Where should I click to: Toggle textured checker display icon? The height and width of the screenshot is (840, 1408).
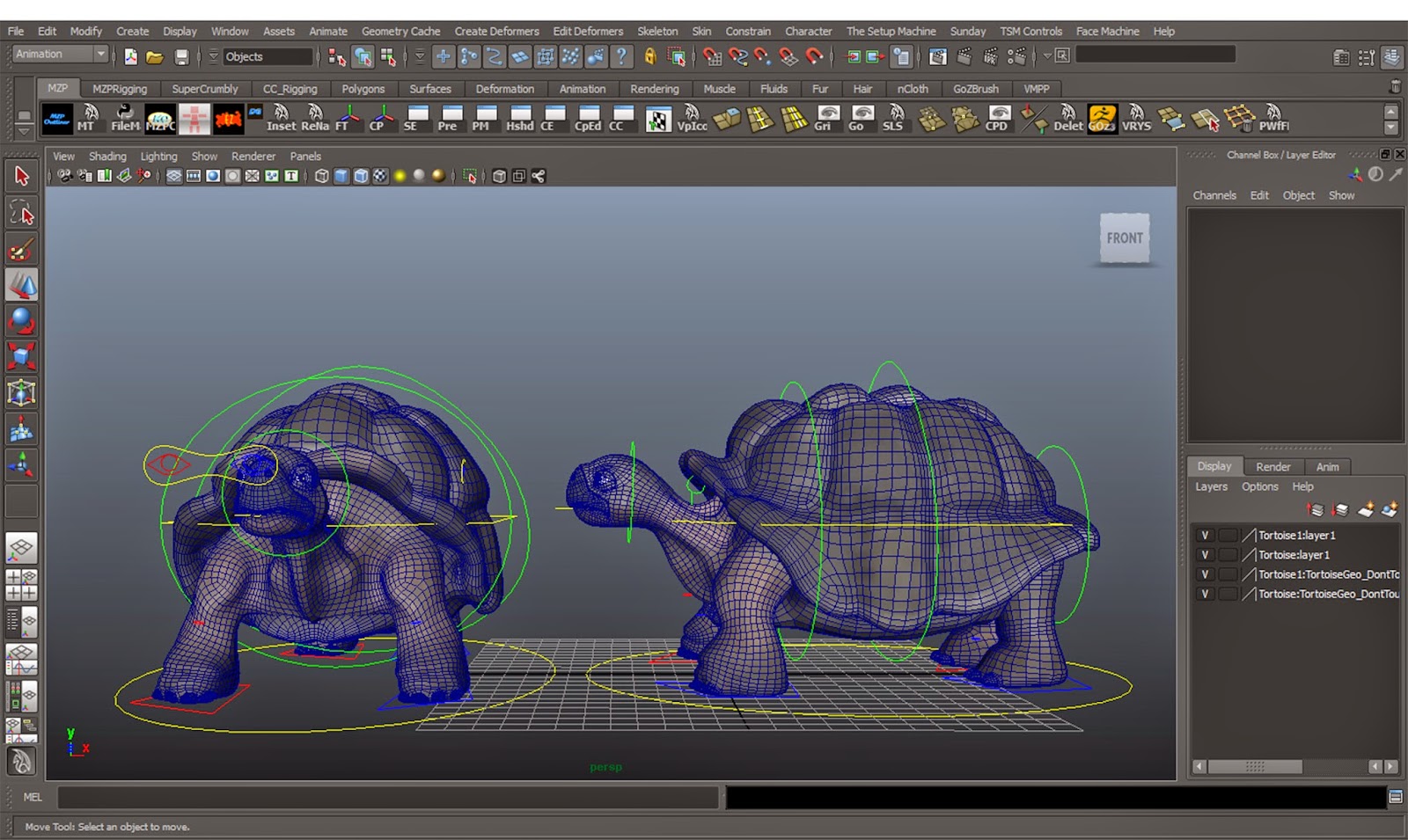(380, 176)
